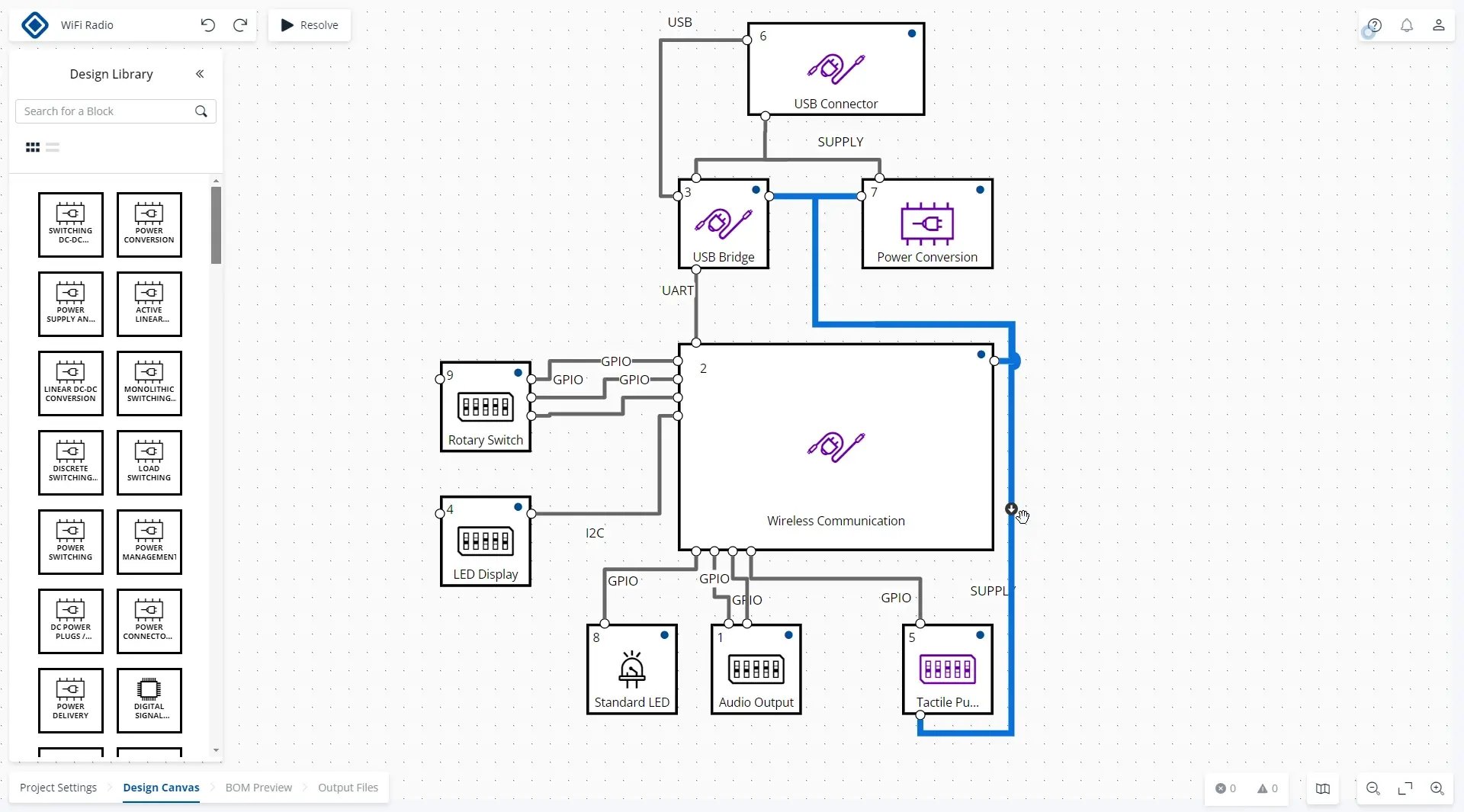Select the USB Connector block icon

point(836,69)
